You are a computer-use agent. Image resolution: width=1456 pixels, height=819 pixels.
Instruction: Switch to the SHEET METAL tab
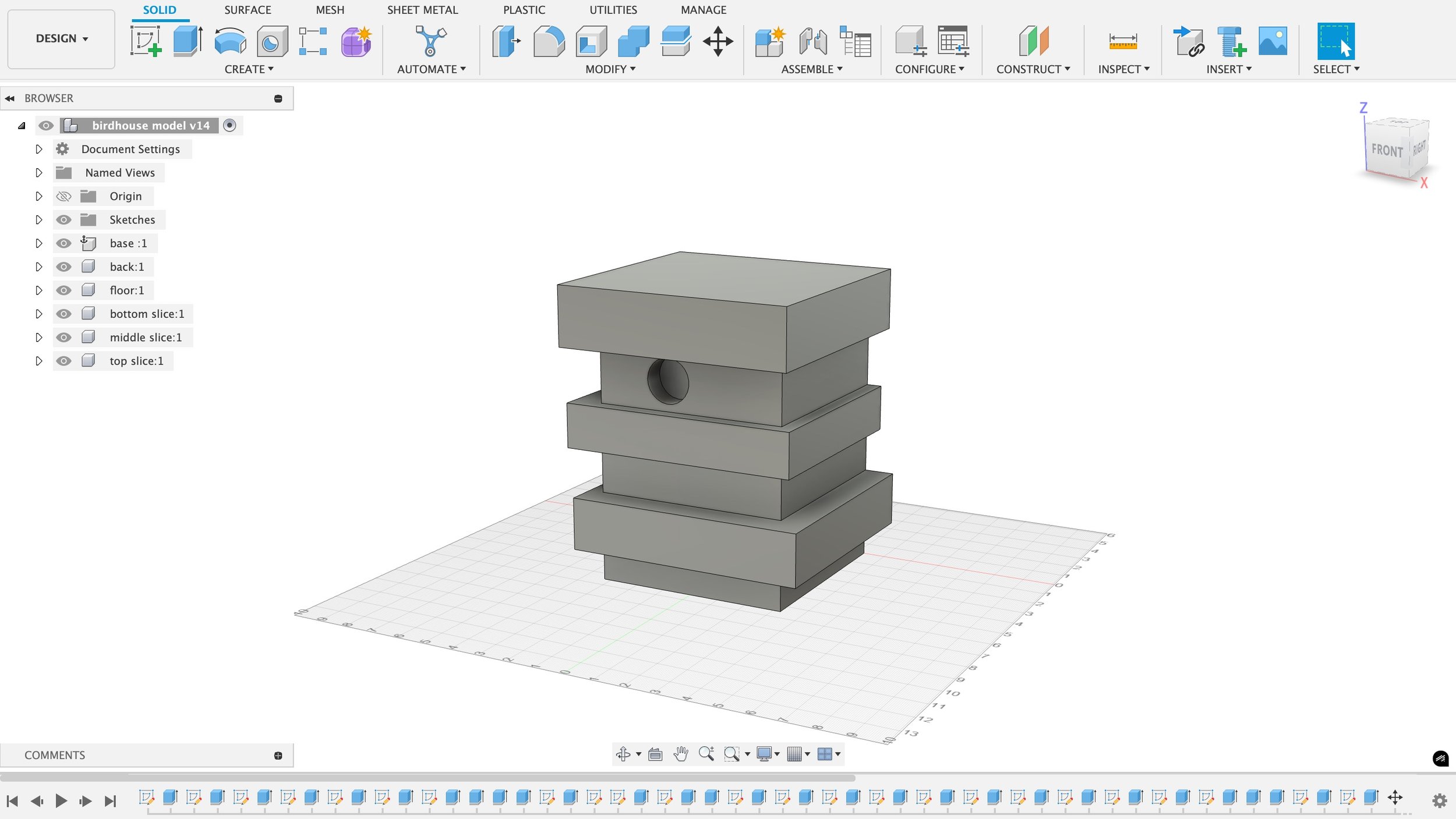(422, 10)
